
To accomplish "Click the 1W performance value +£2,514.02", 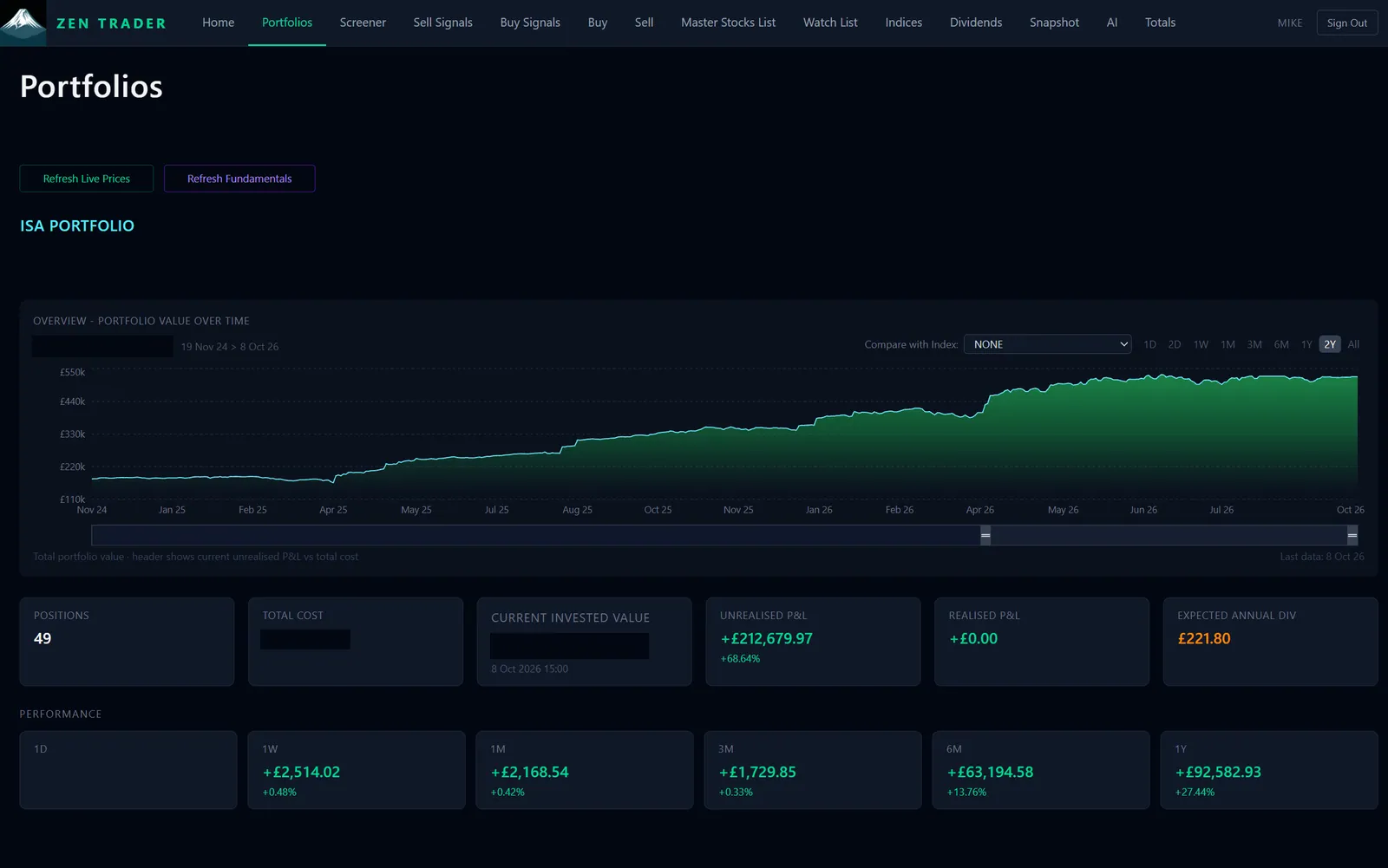I will pyautogui.click(x=301, y=772).
